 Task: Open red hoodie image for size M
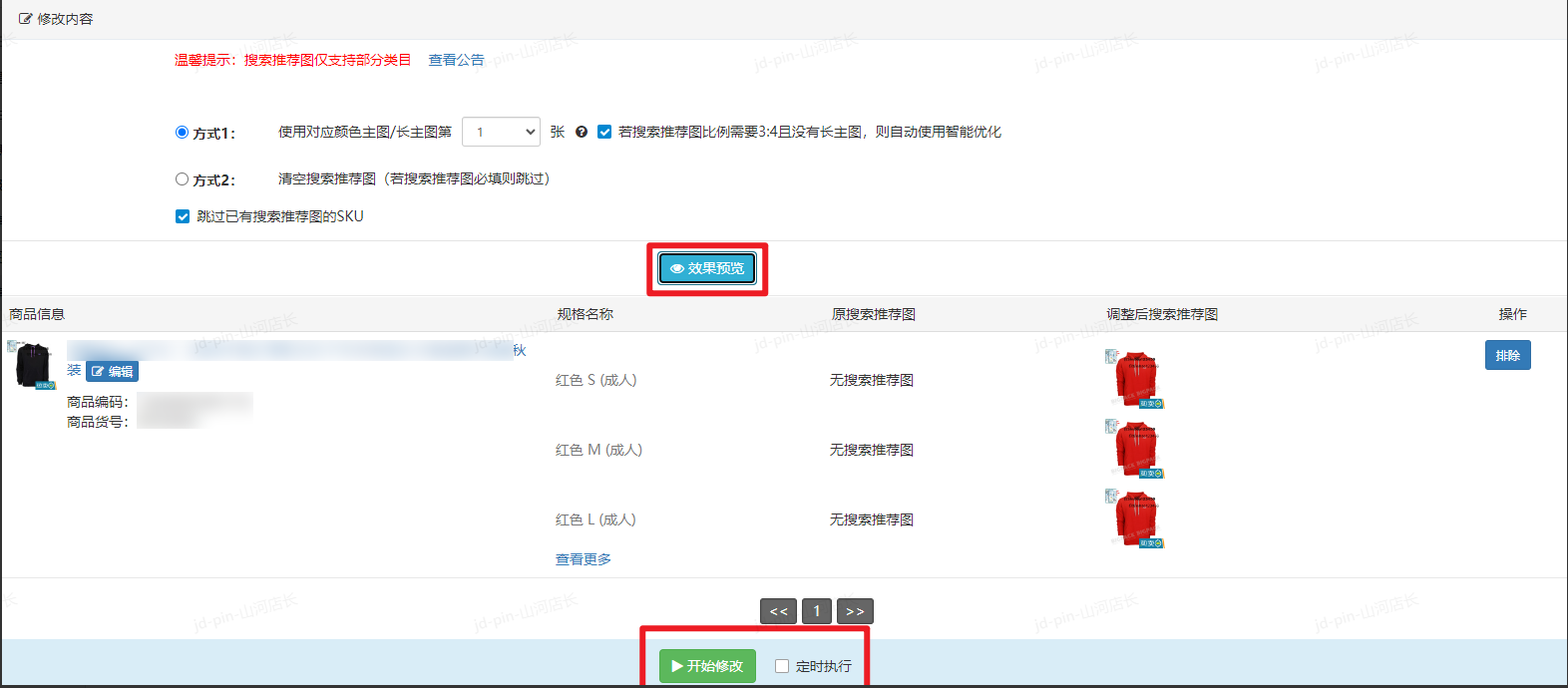(1135, 450)
